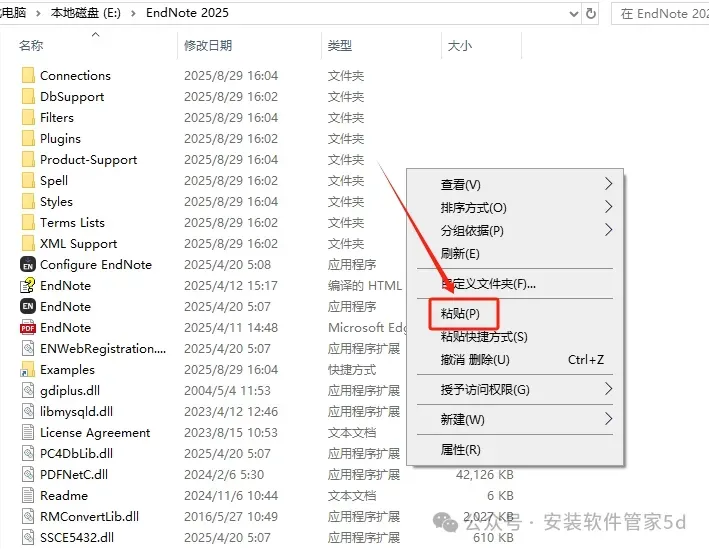Select the gdiplus.dll file name
The image size is (709, 550).
coord(70,391)
